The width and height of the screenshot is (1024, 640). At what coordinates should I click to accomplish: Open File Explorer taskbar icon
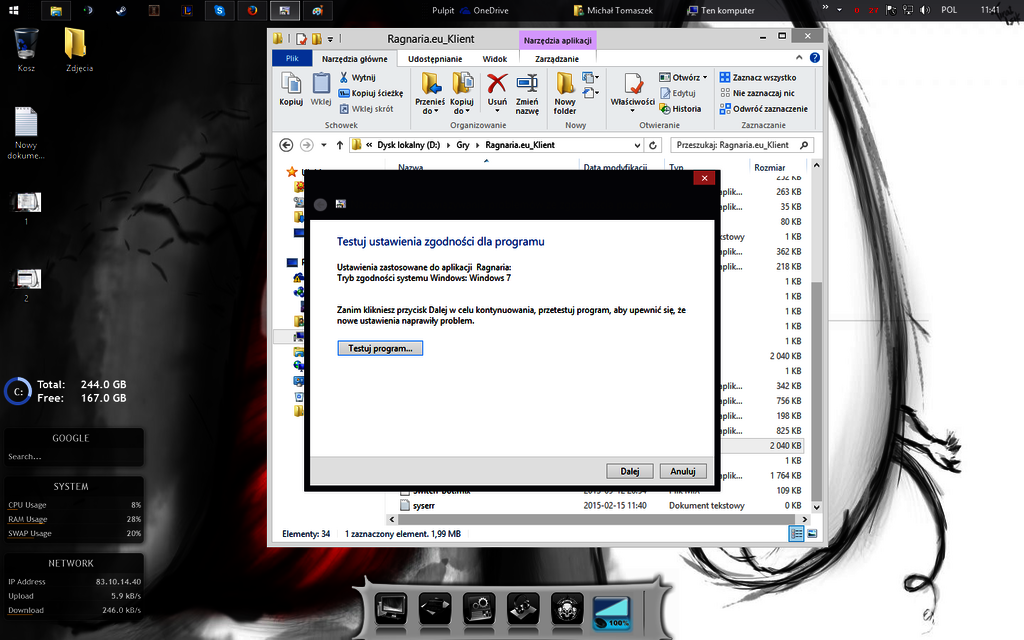(56, 10)
